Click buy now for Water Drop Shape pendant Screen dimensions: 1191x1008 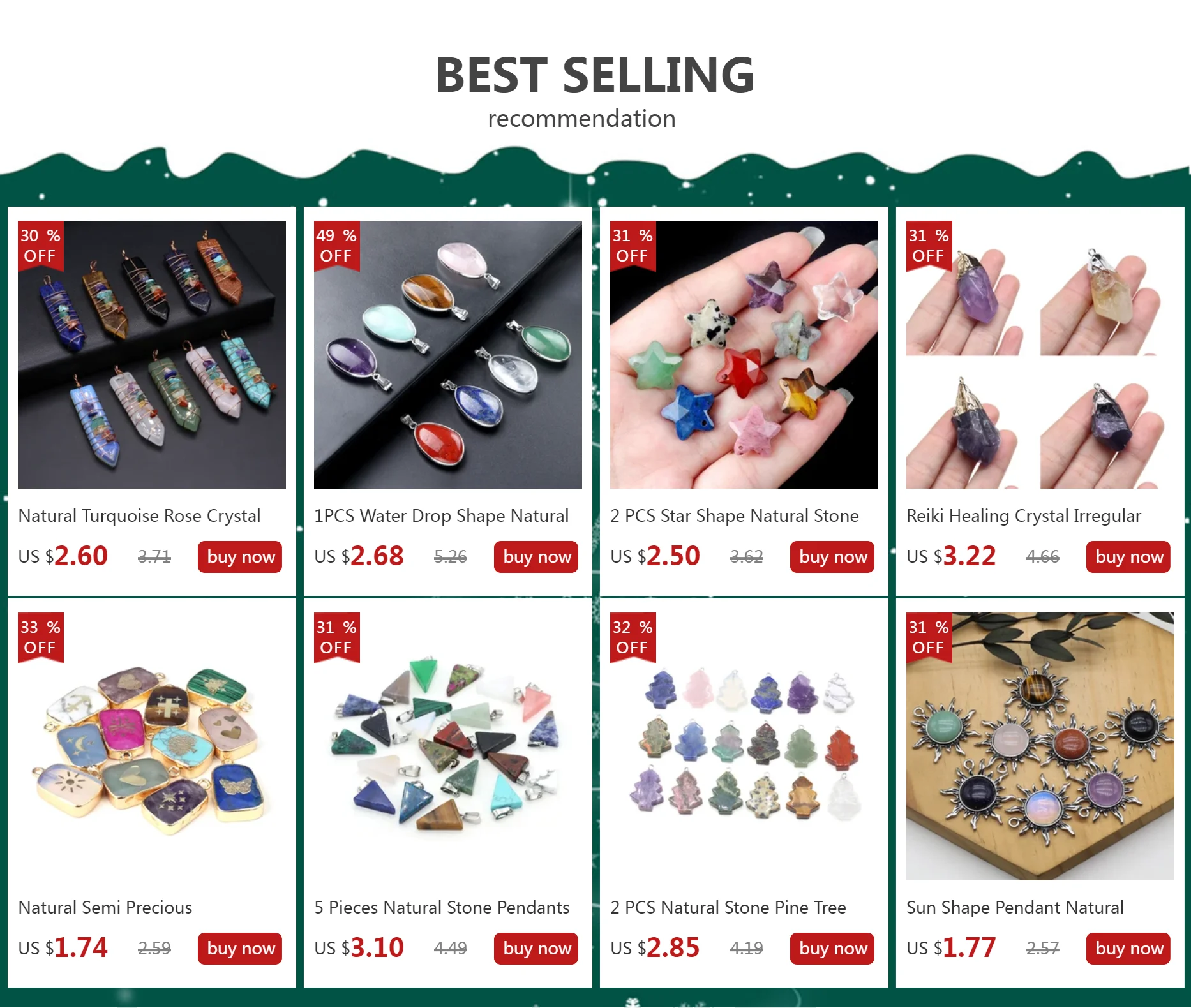tap(536, 557)
